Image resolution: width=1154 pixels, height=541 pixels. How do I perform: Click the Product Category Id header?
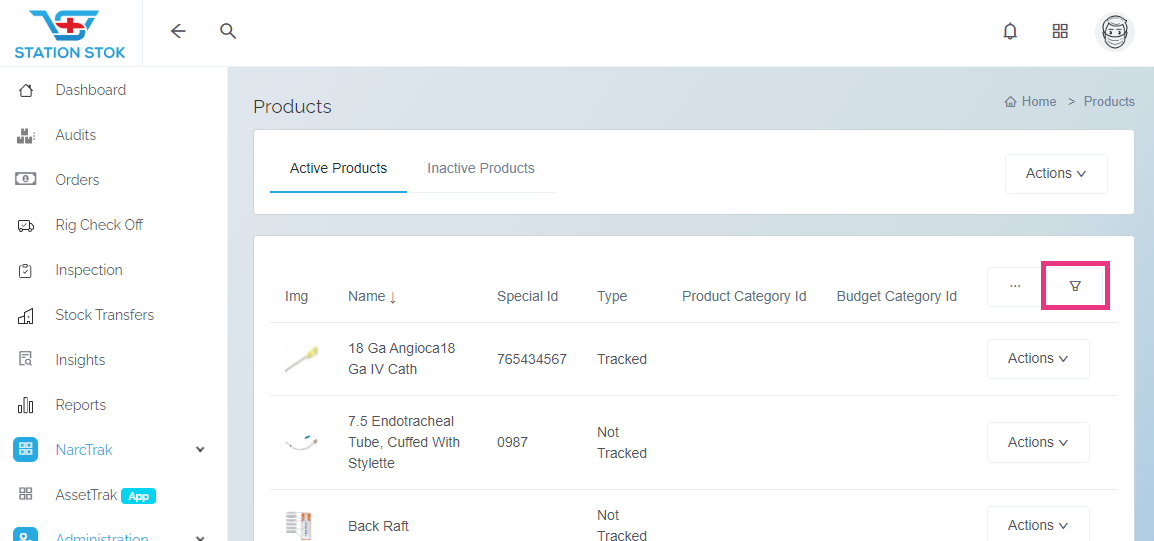tap(744, 297)
